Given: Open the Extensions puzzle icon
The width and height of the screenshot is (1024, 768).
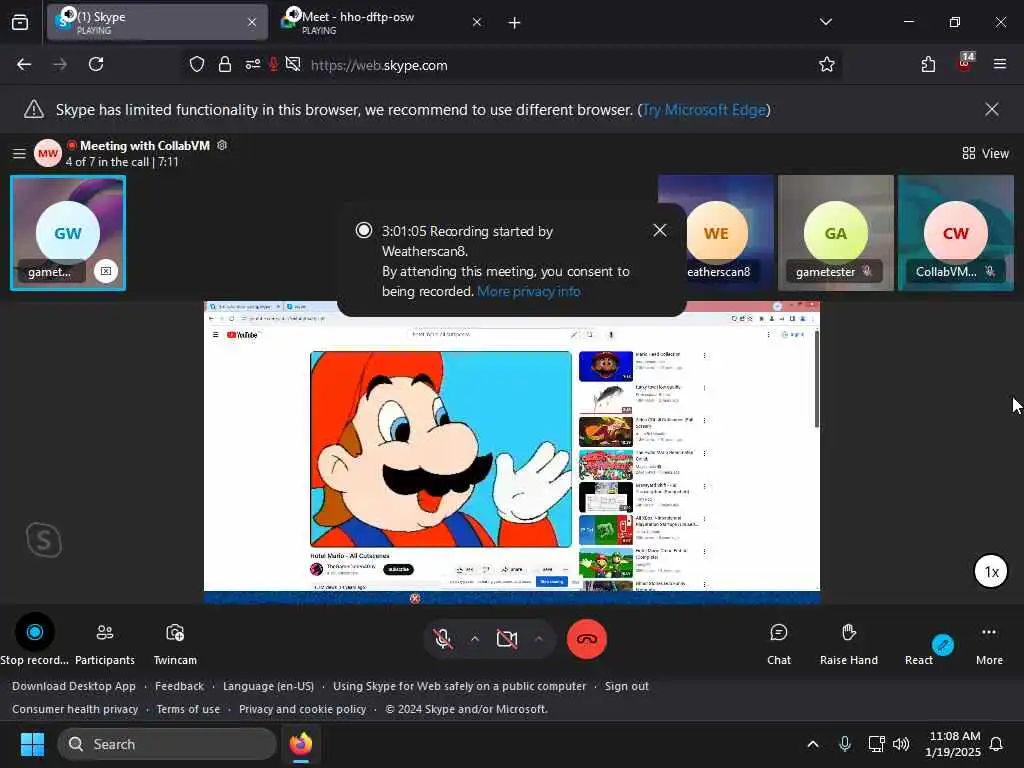Looking at the screenshot, I should click(x=928, y=64).
